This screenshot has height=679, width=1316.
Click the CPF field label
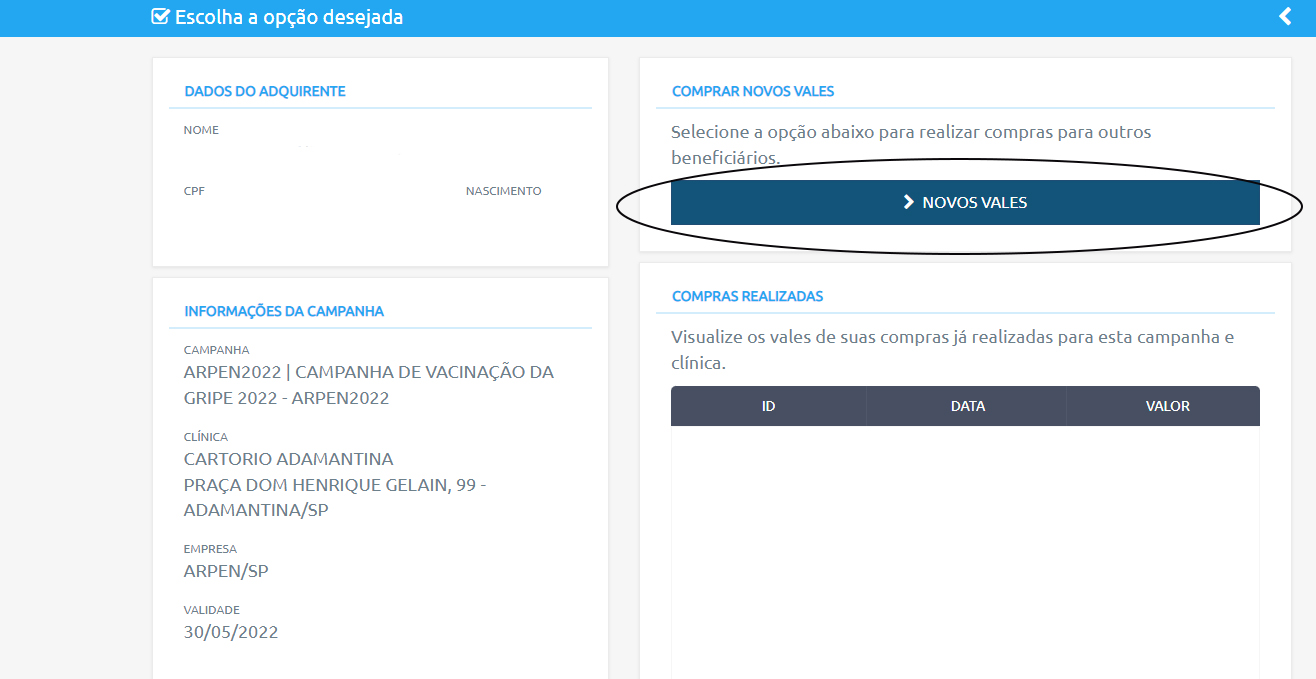click(x=194, y=191)
